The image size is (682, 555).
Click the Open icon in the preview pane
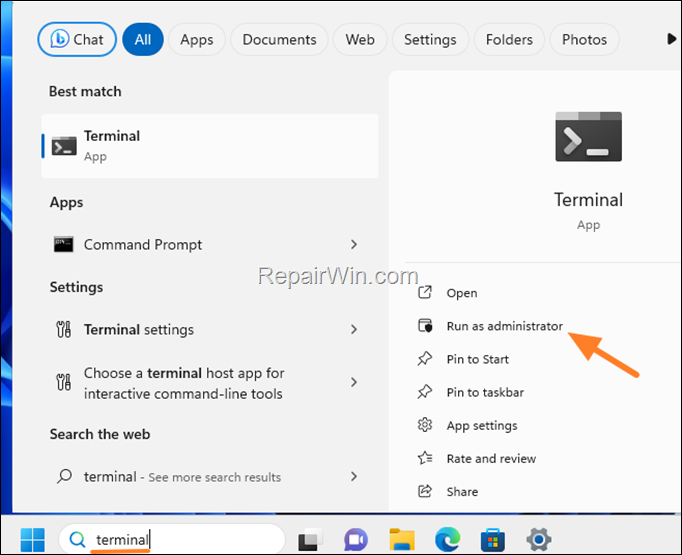[x=425, y=292]
